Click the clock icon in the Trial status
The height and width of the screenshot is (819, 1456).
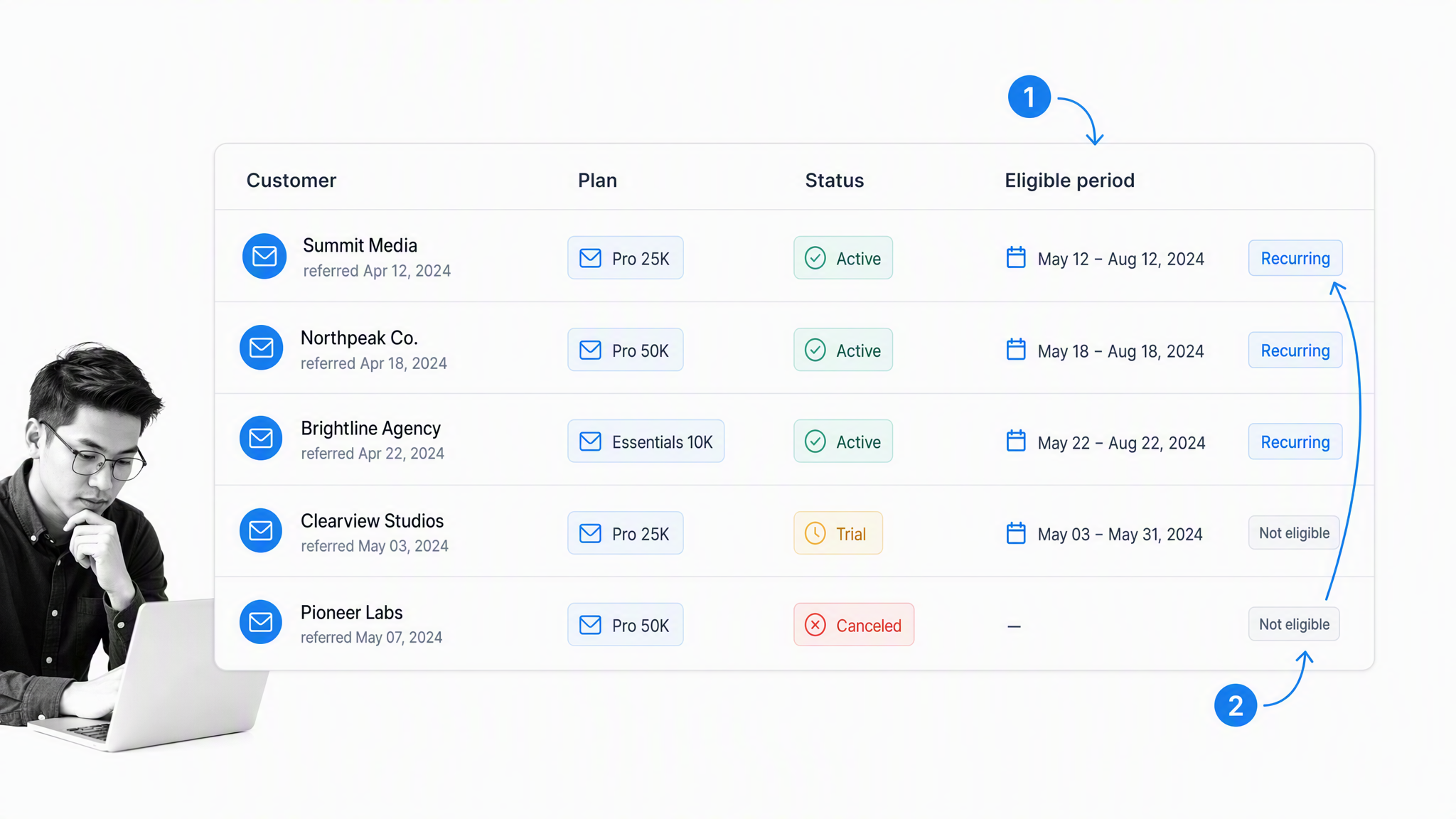pos(815,532)
